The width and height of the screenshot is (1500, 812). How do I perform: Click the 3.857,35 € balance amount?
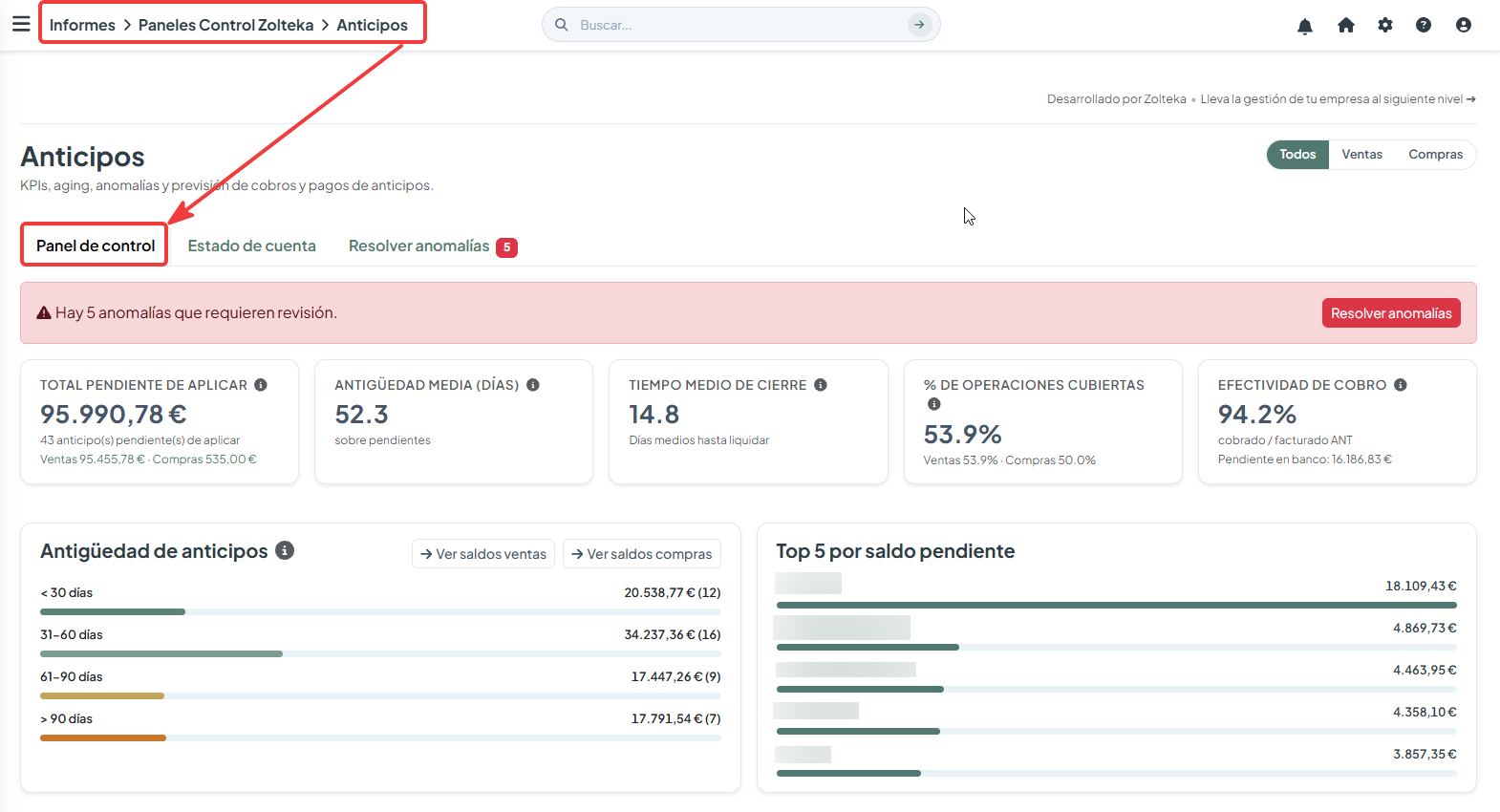tap(1425, 754)
